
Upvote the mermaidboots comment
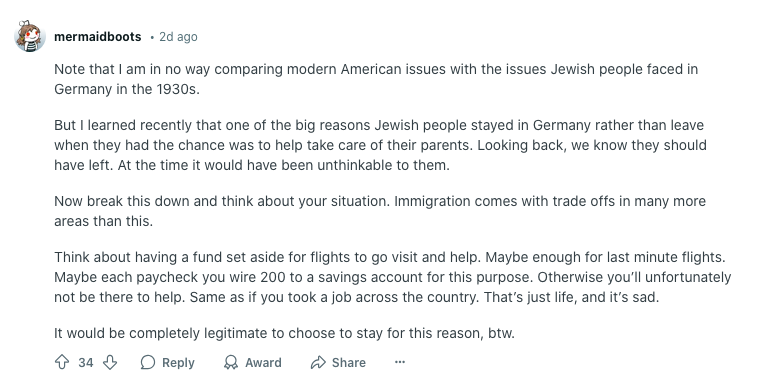62,363
